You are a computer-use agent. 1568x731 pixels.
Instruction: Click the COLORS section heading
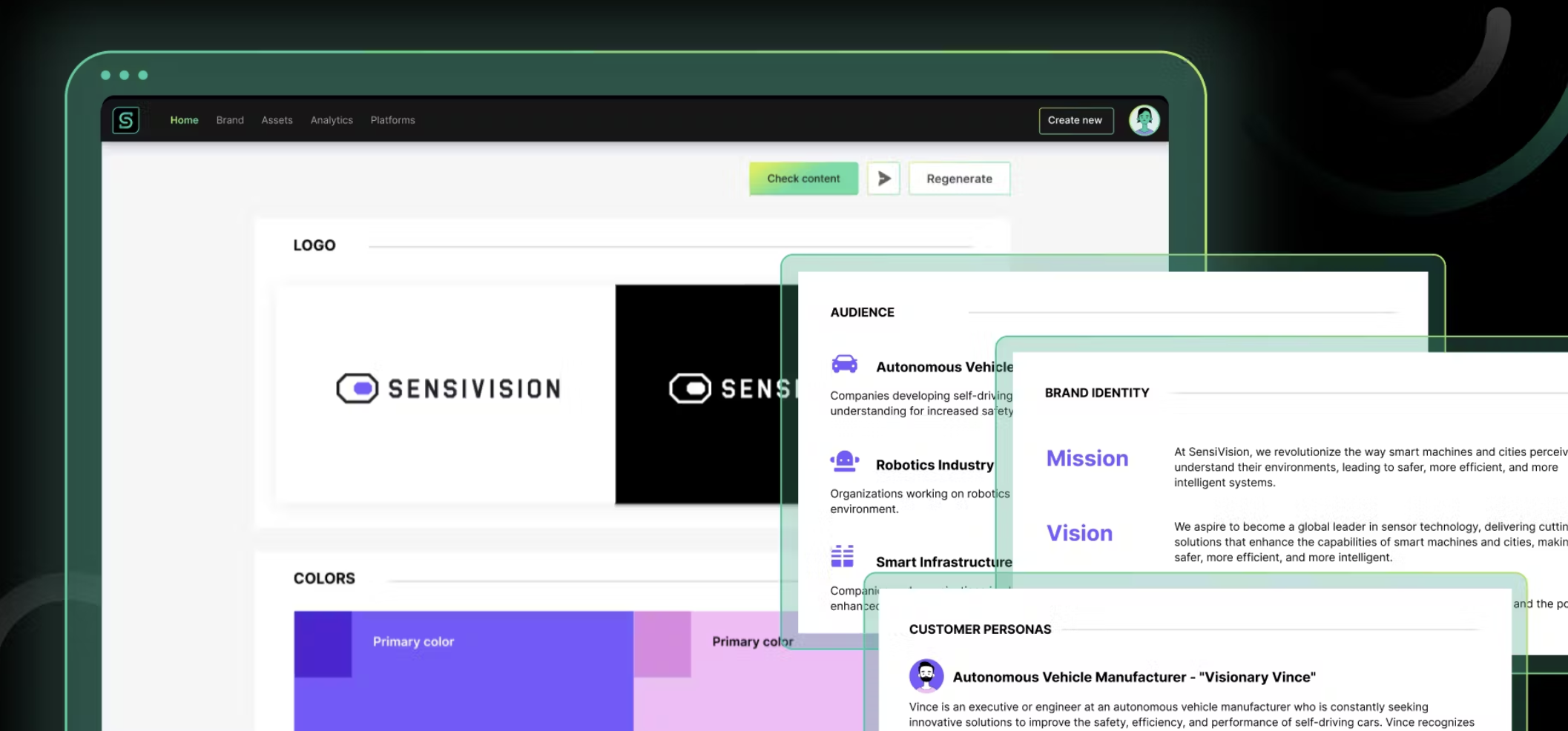tap(324, 578)
